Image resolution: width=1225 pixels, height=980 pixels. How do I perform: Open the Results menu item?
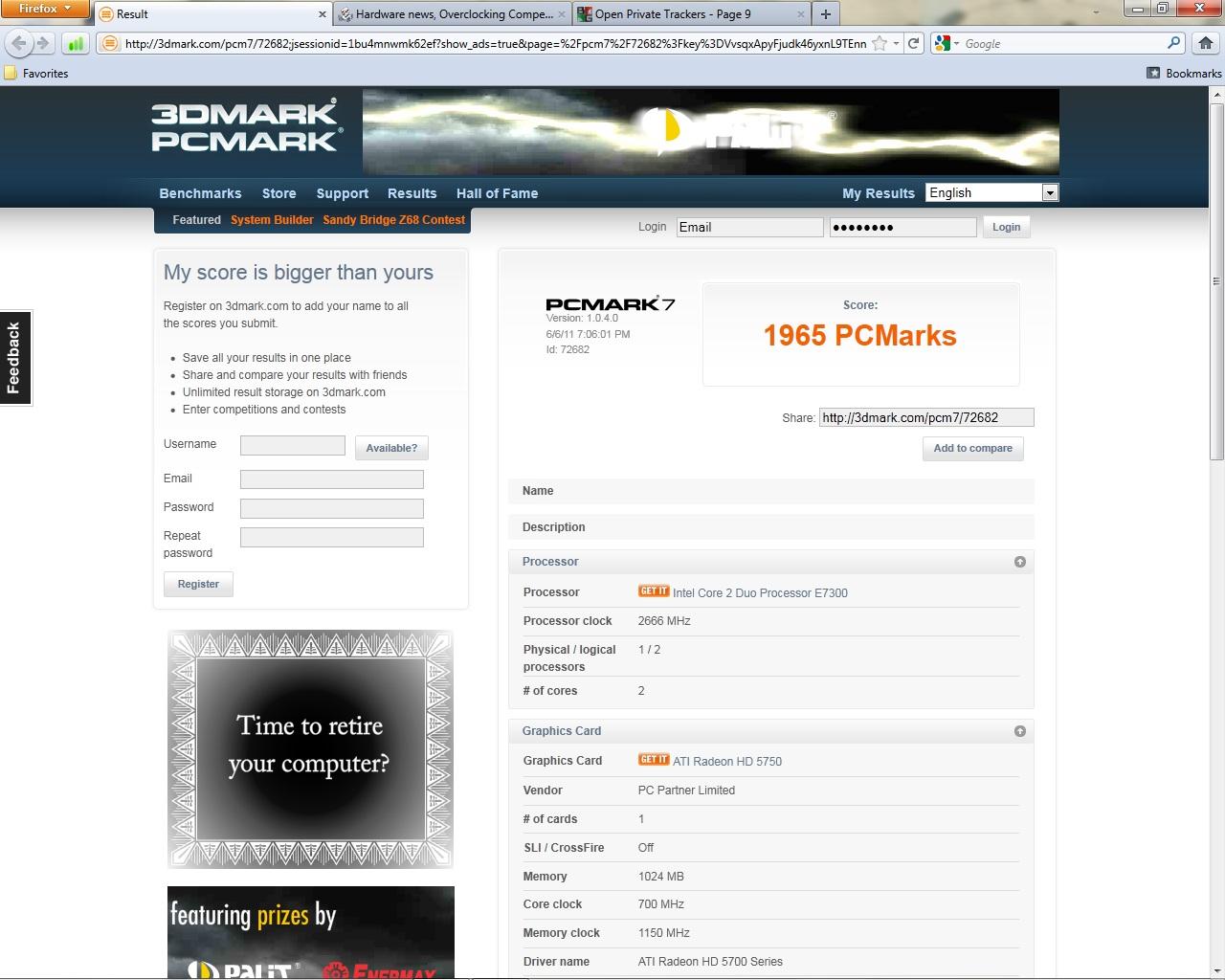point(412,193)
